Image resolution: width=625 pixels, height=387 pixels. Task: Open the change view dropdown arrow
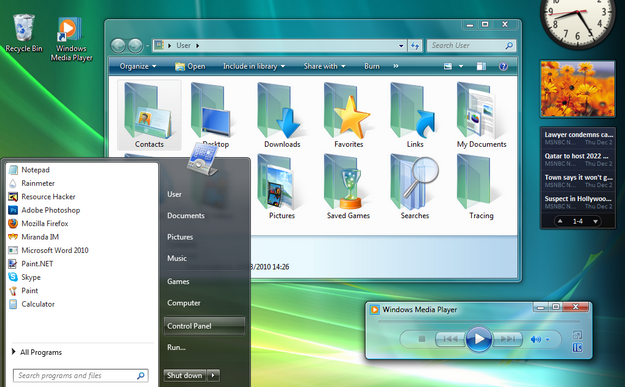(x=461, y=66)
